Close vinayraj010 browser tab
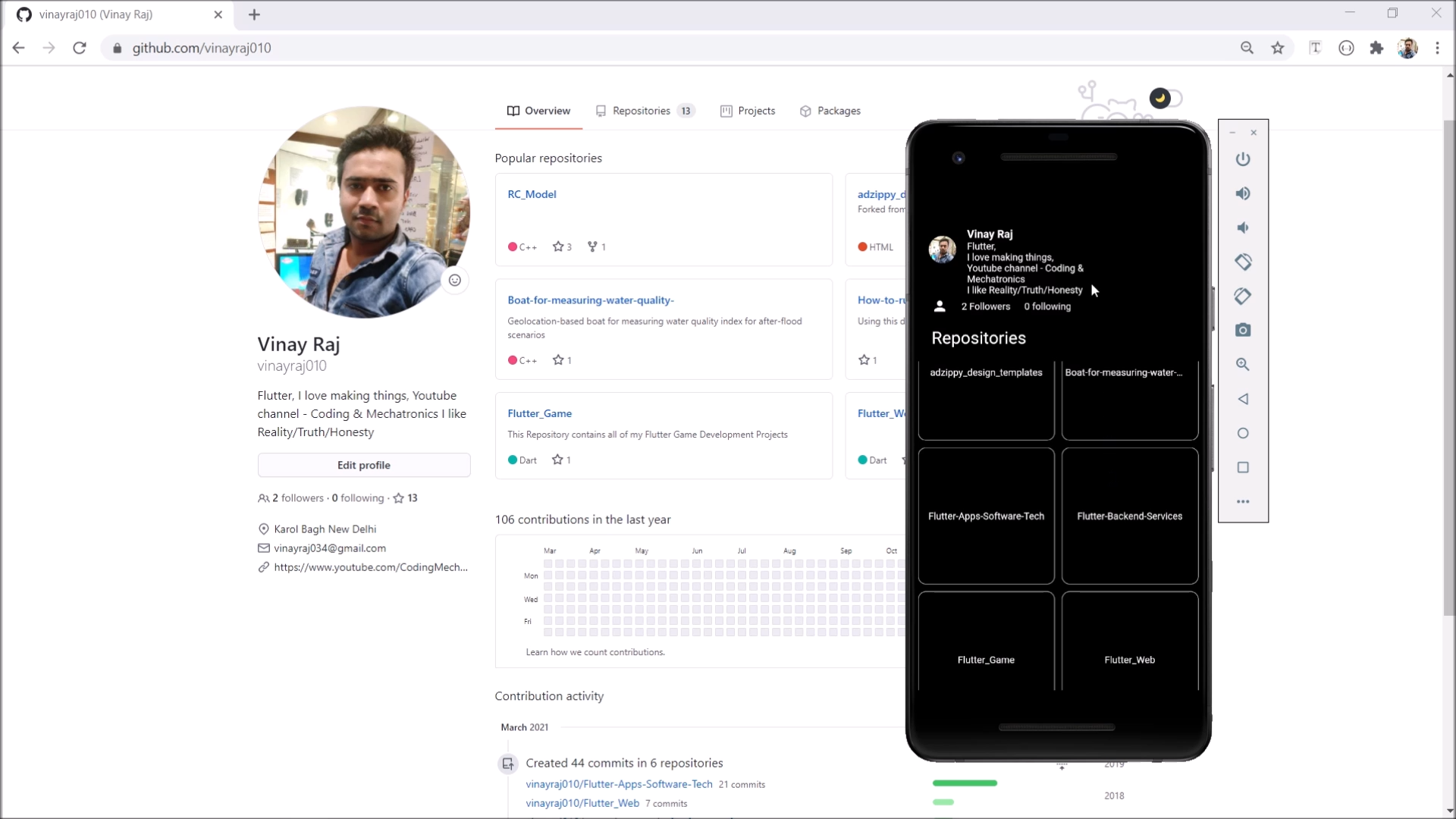This screenshot has height=819, width=1456. pos(218,14)
